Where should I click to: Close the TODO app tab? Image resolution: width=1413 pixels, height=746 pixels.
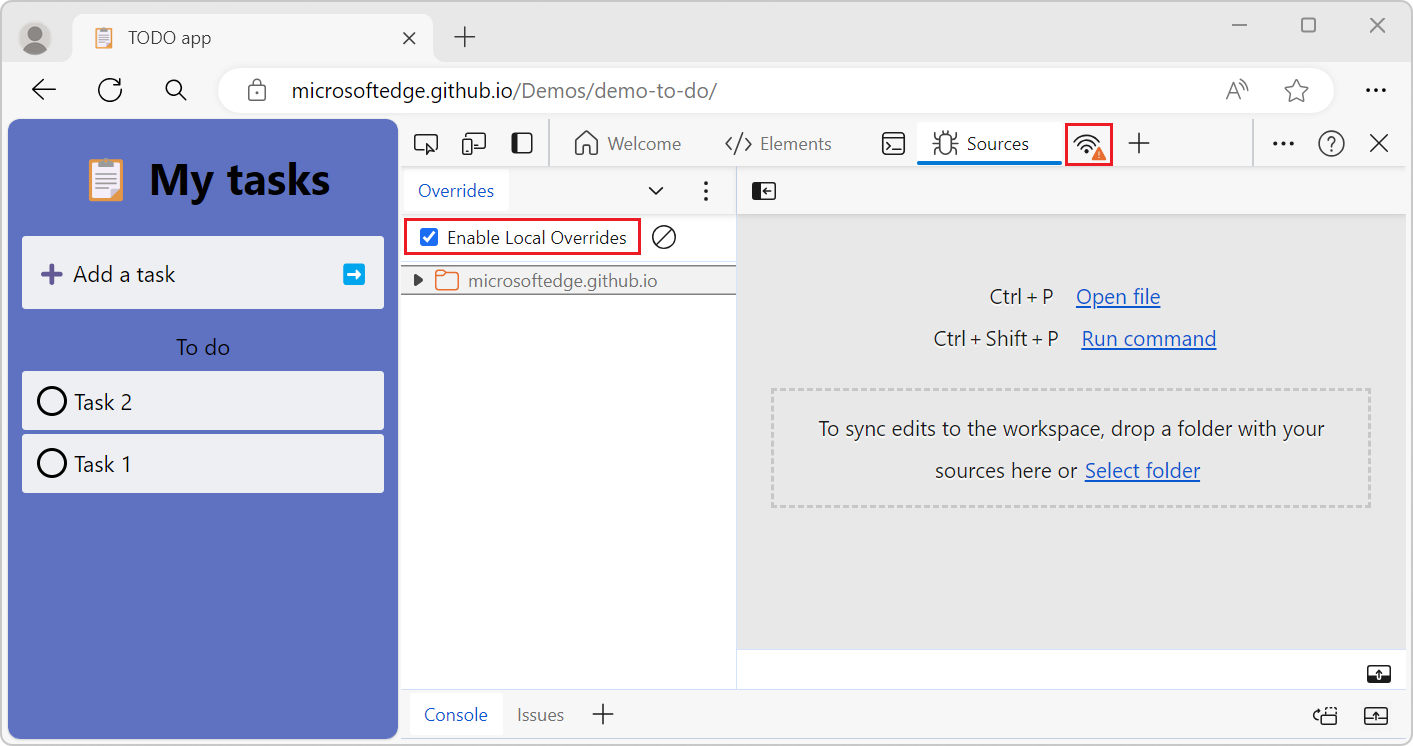409,38
